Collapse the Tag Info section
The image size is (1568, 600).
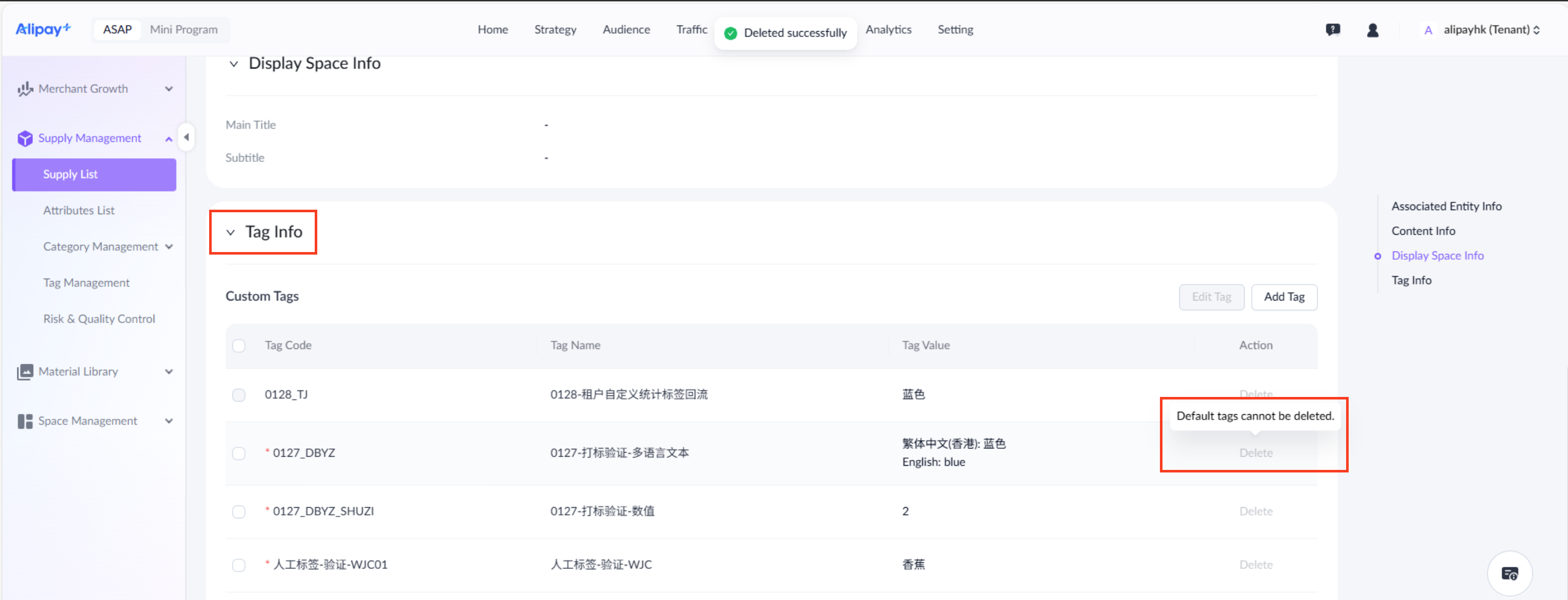pyautogui.click(x=231, y=232)
